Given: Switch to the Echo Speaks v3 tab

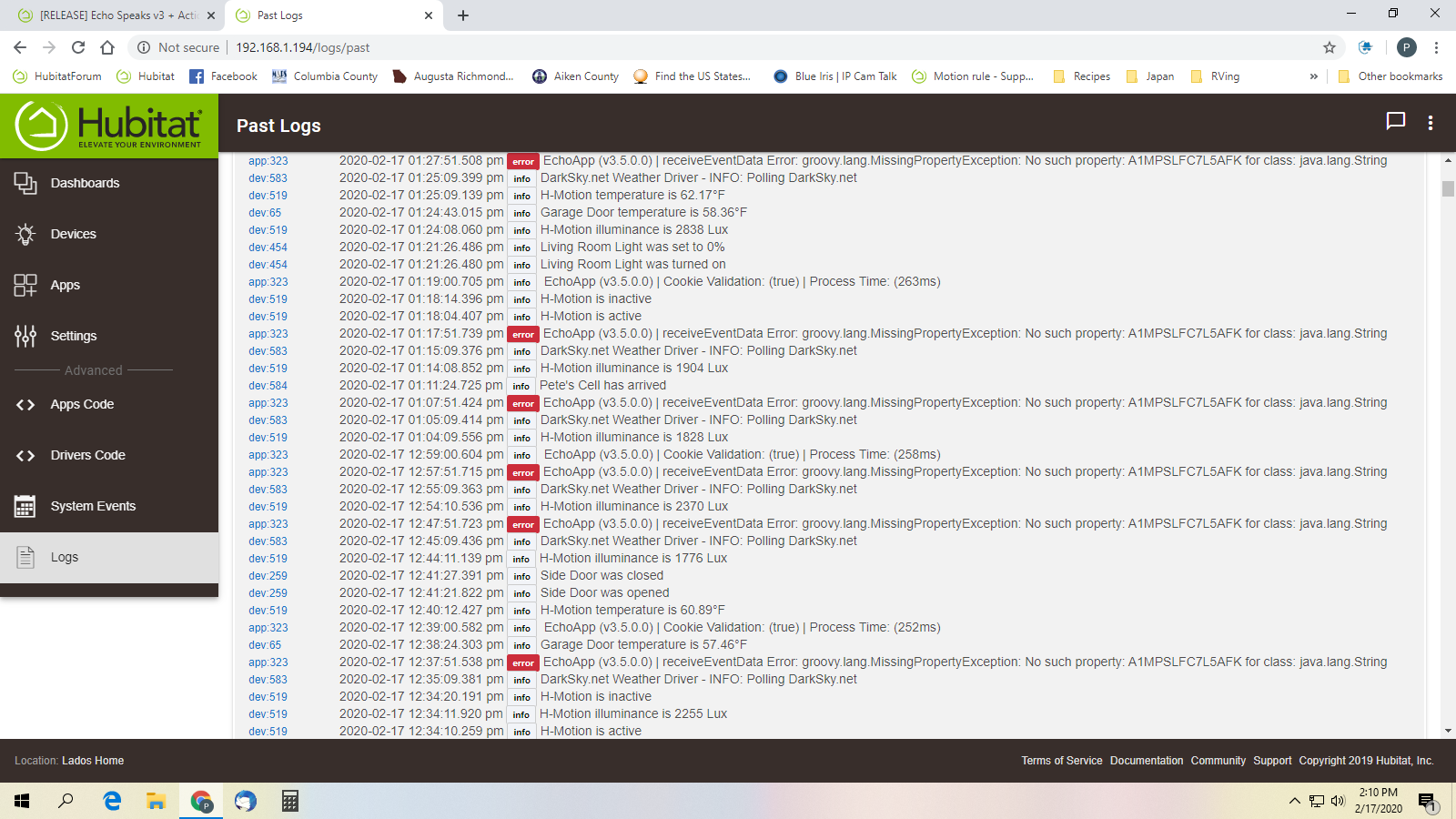Looking at the screenshot, I should [116, 15].
